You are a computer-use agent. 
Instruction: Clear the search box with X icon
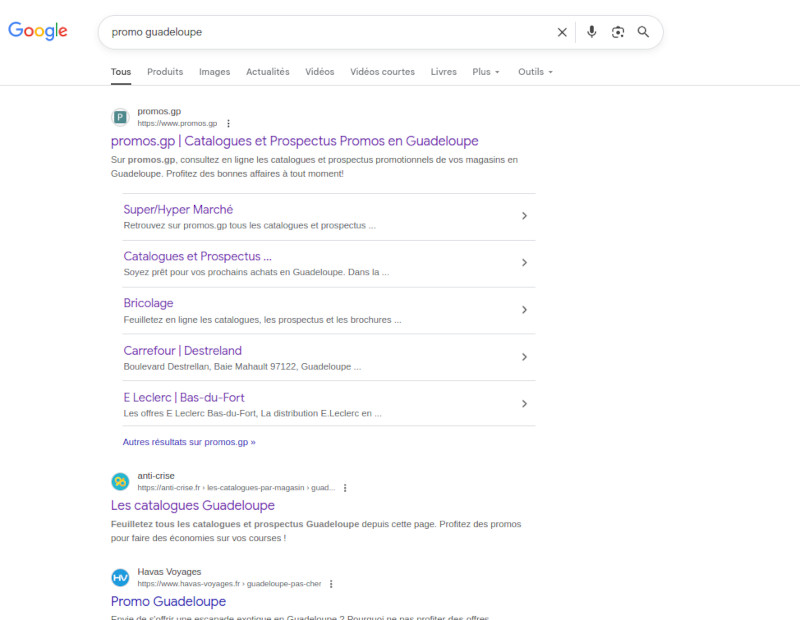[x=562, y=32]
